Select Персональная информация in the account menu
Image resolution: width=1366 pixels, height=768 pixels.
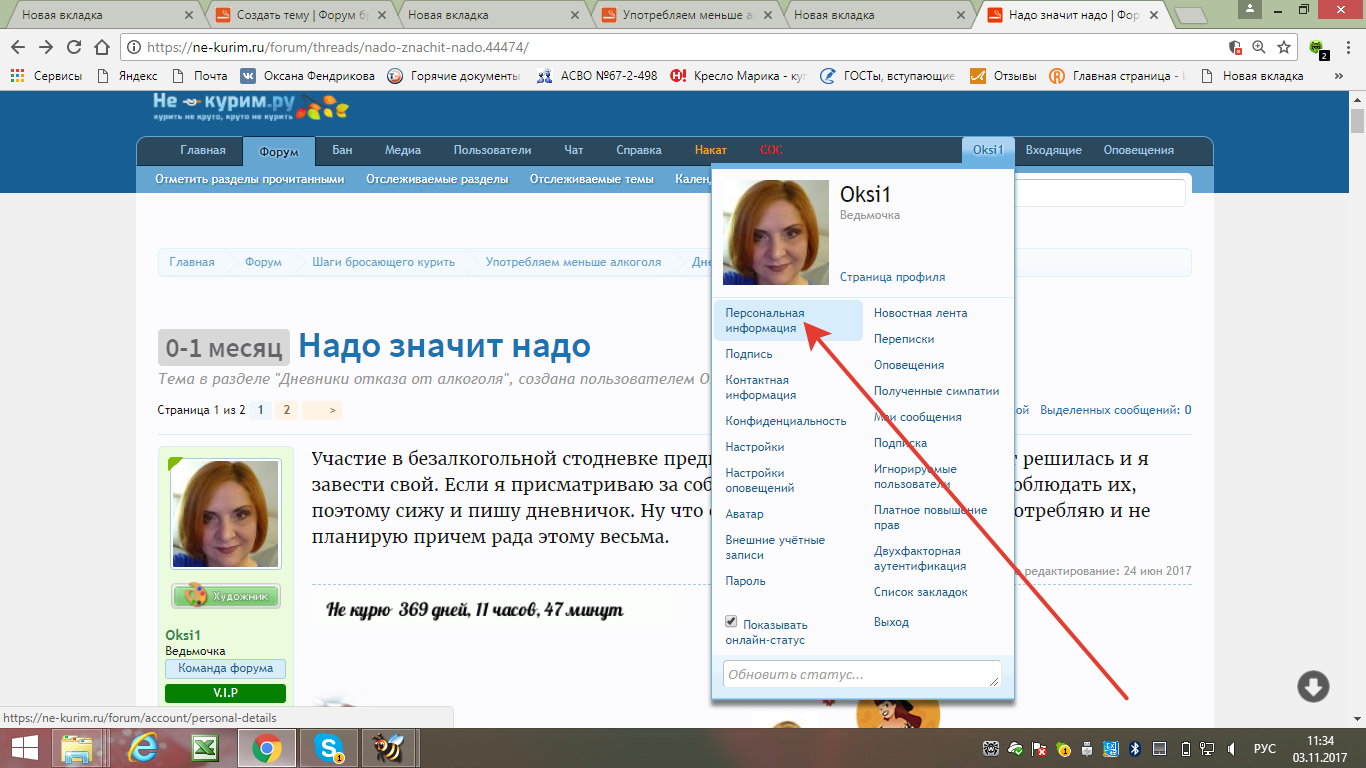(788, 320)
